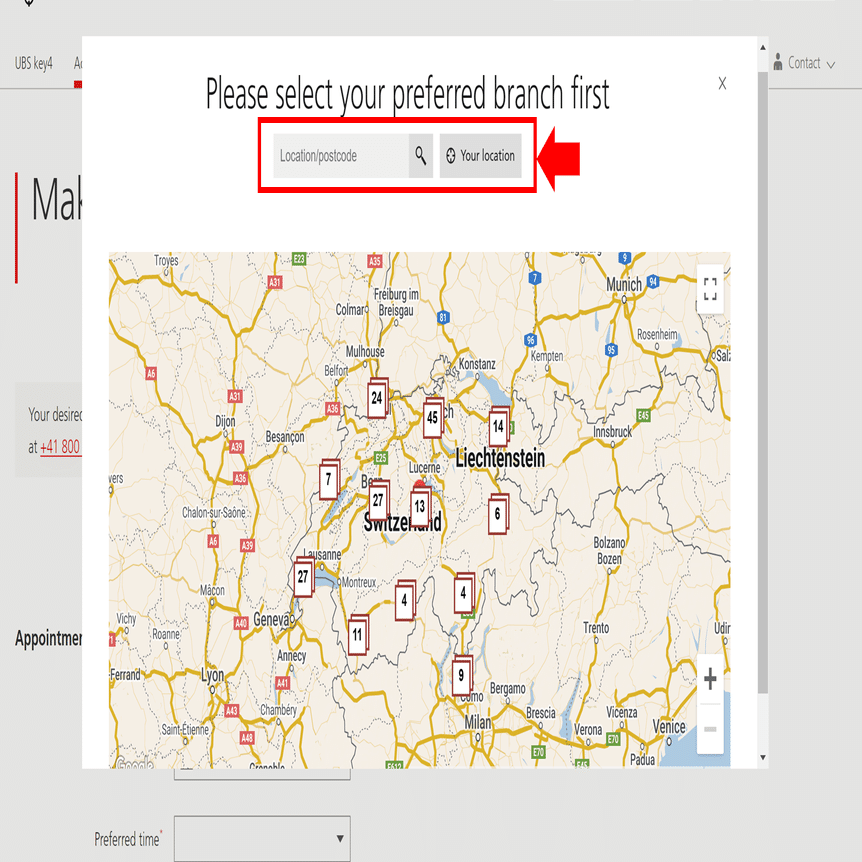Open the cluster marker labeled 11

358,635
